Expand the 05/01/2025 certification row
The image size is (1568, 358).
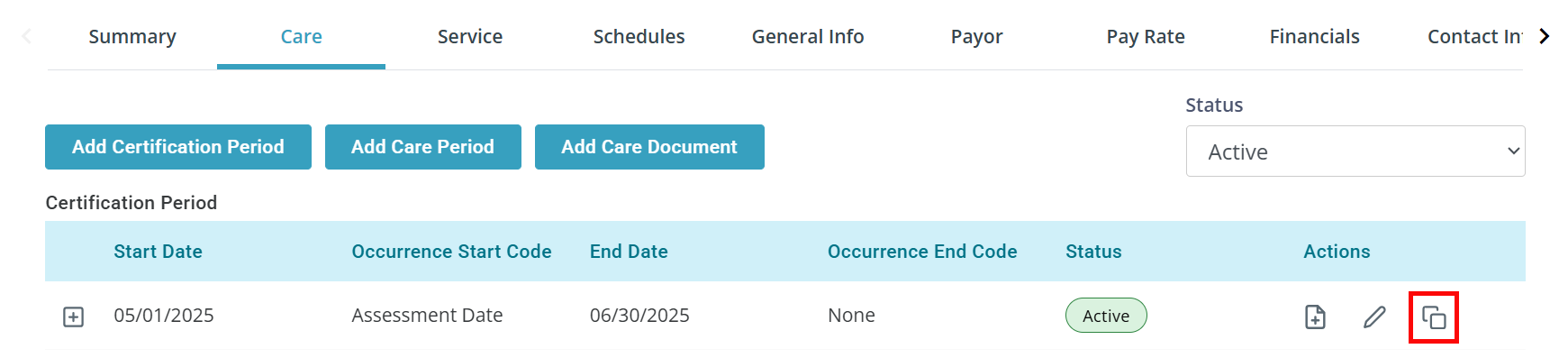pyautogui.click(x=73, y=317)
